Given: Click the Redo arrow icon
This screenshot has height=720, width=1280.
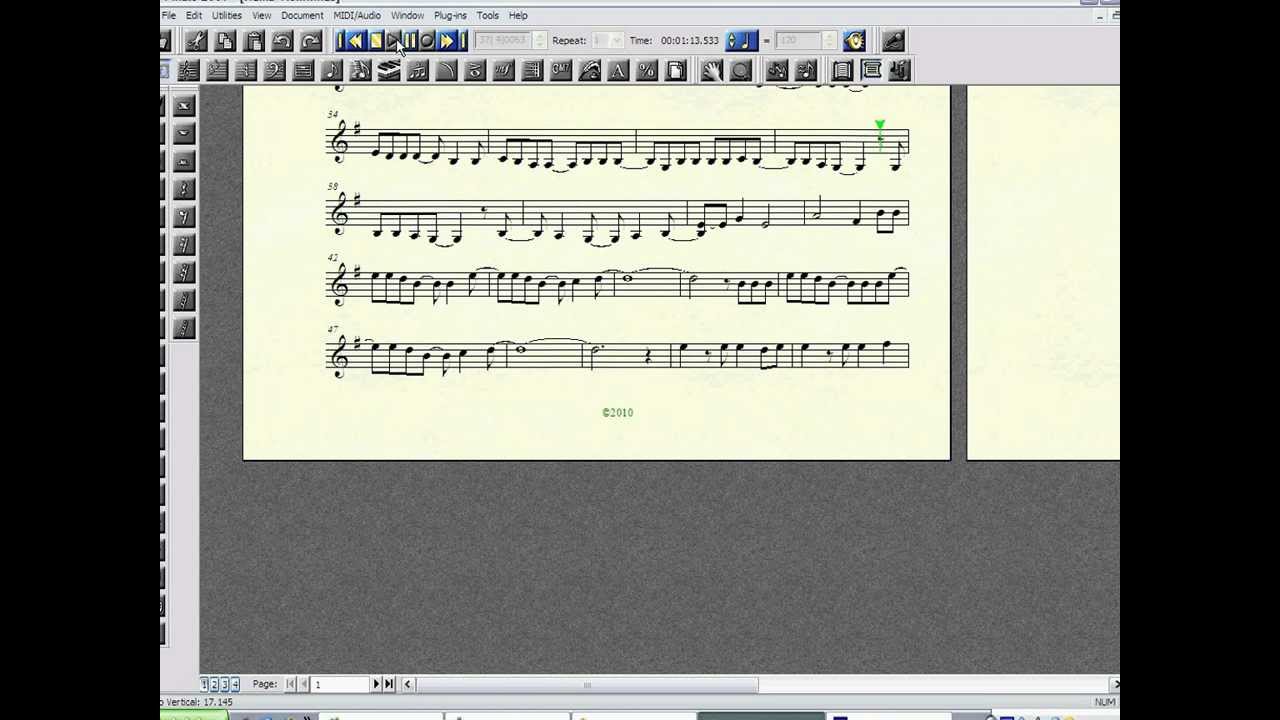Looking at the screenshot, I should [311, 41].
